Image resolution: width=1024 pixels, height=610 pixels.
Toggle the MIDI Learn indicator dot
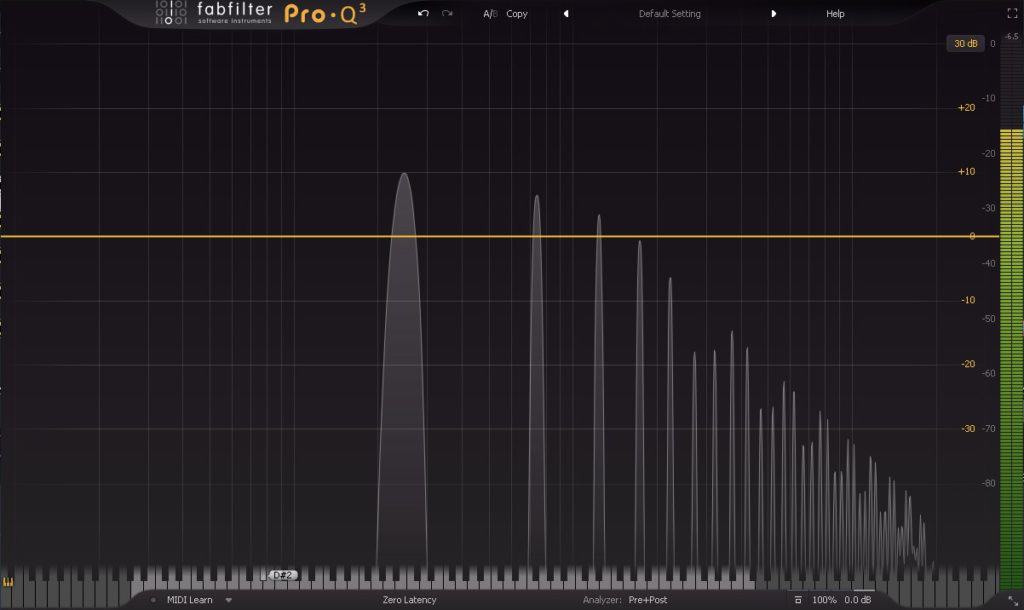click(x=153, y=600)
